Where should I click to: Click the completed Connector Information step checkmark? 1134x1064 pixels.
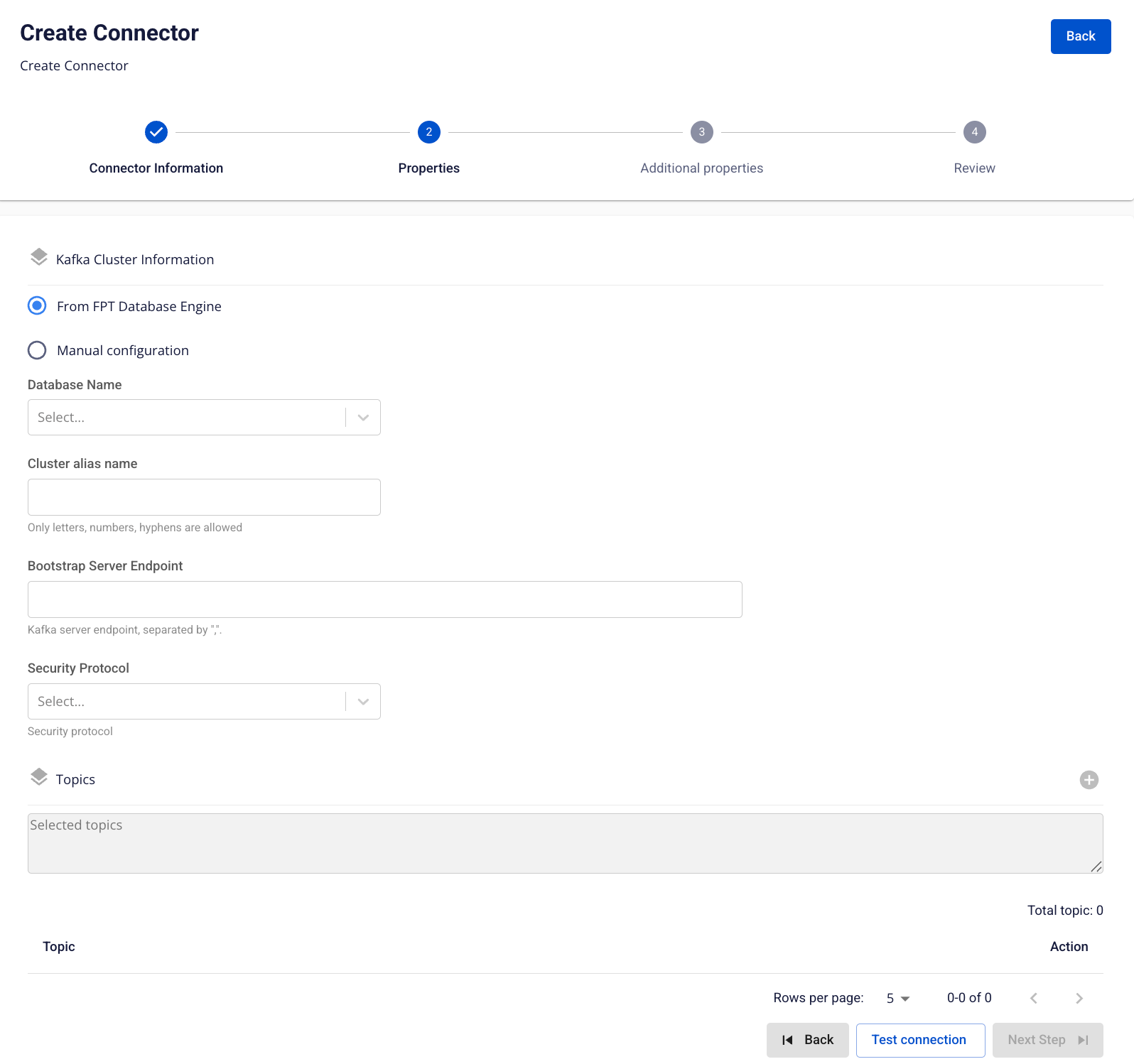(x=156, y=132)
